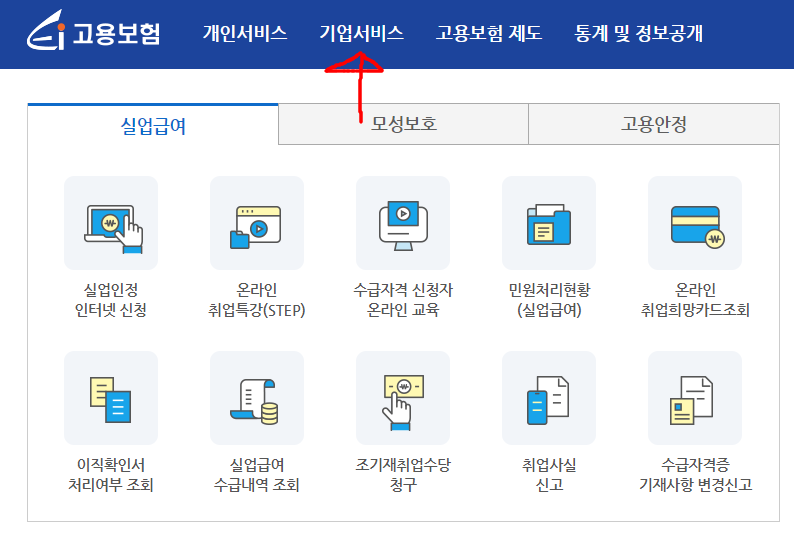The height and width of the screenshot is (537, 794).
Task: Switch to the 모성보호 tab
Action: pos(403,124)
